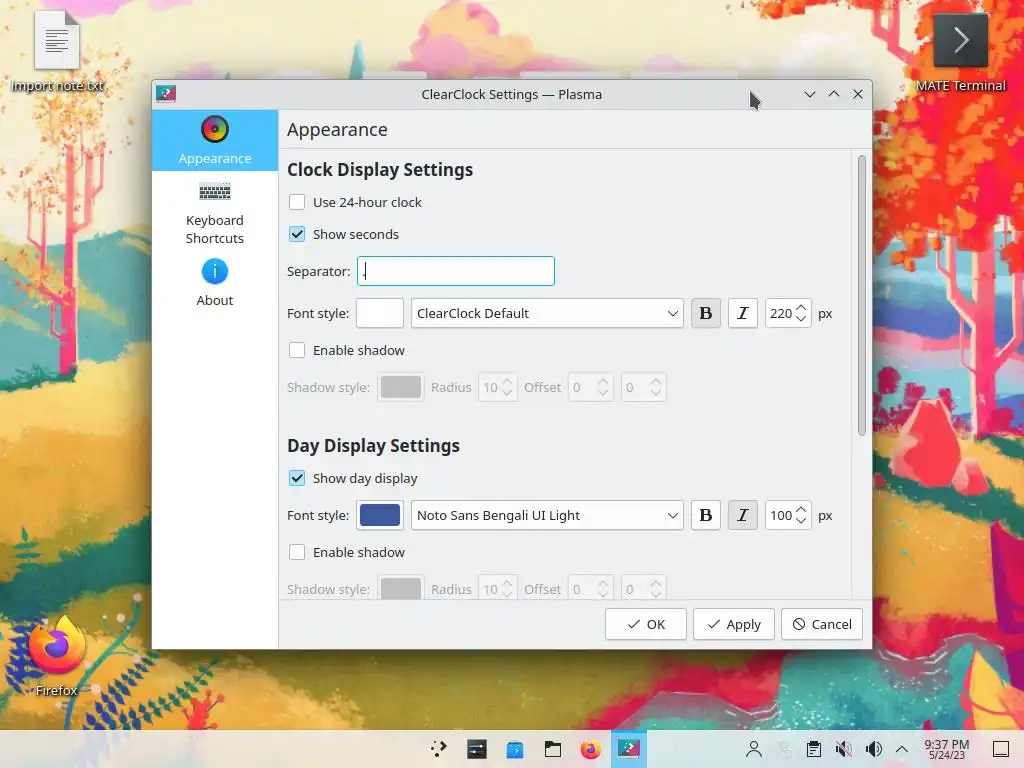
Task: Maximize the ClearClock Settings window
Action: point(834,94)
